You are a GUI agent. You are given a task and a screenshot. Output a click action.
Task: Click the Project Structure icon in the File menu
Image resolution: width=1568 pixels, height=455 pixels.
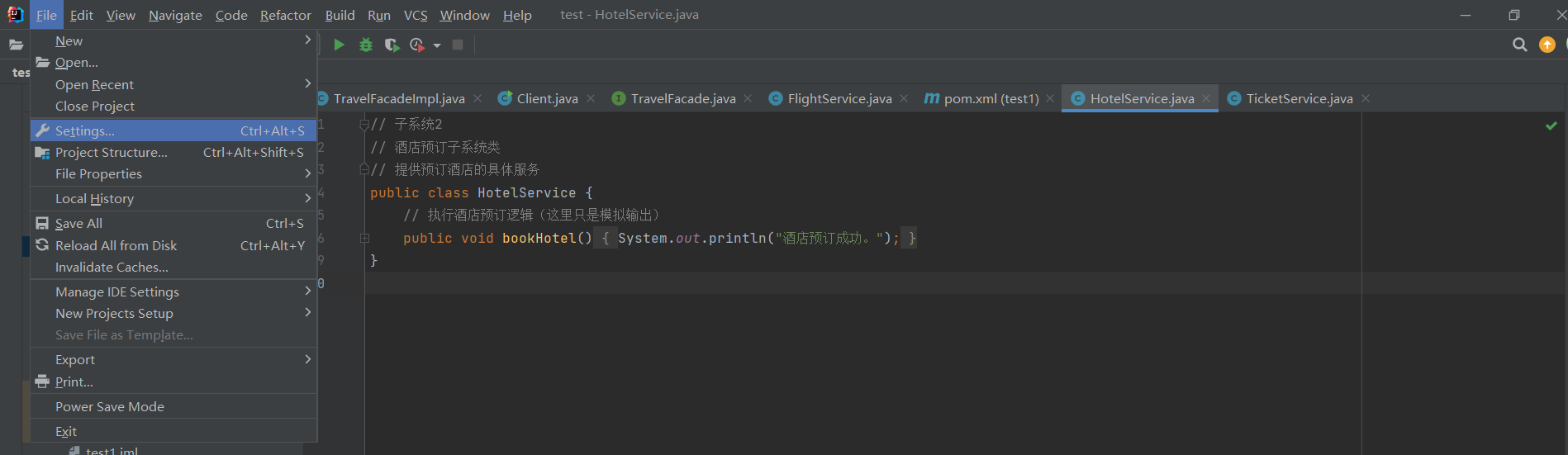[43, 153]
